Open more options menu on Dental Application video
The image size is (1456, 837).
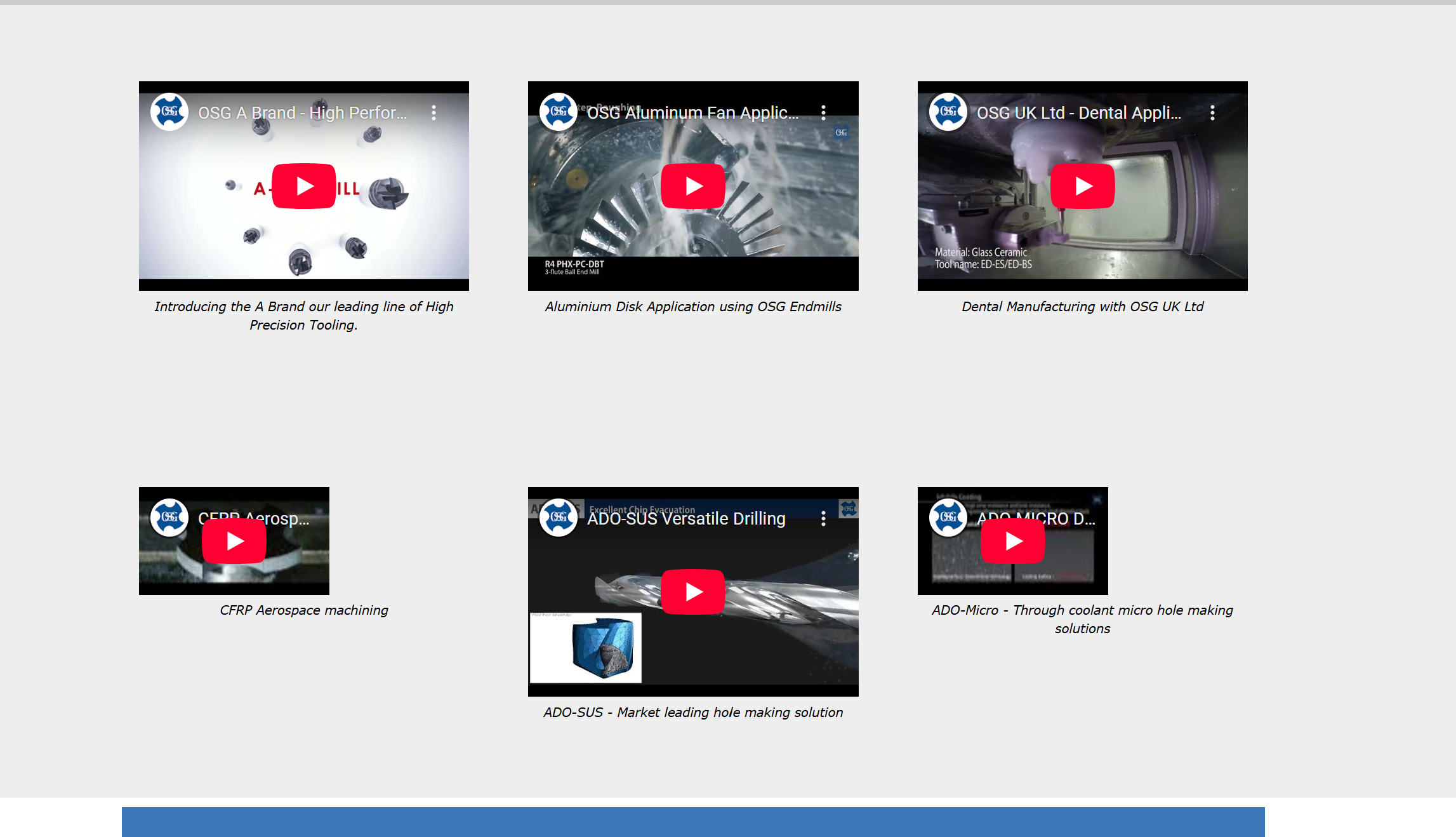1212,112
